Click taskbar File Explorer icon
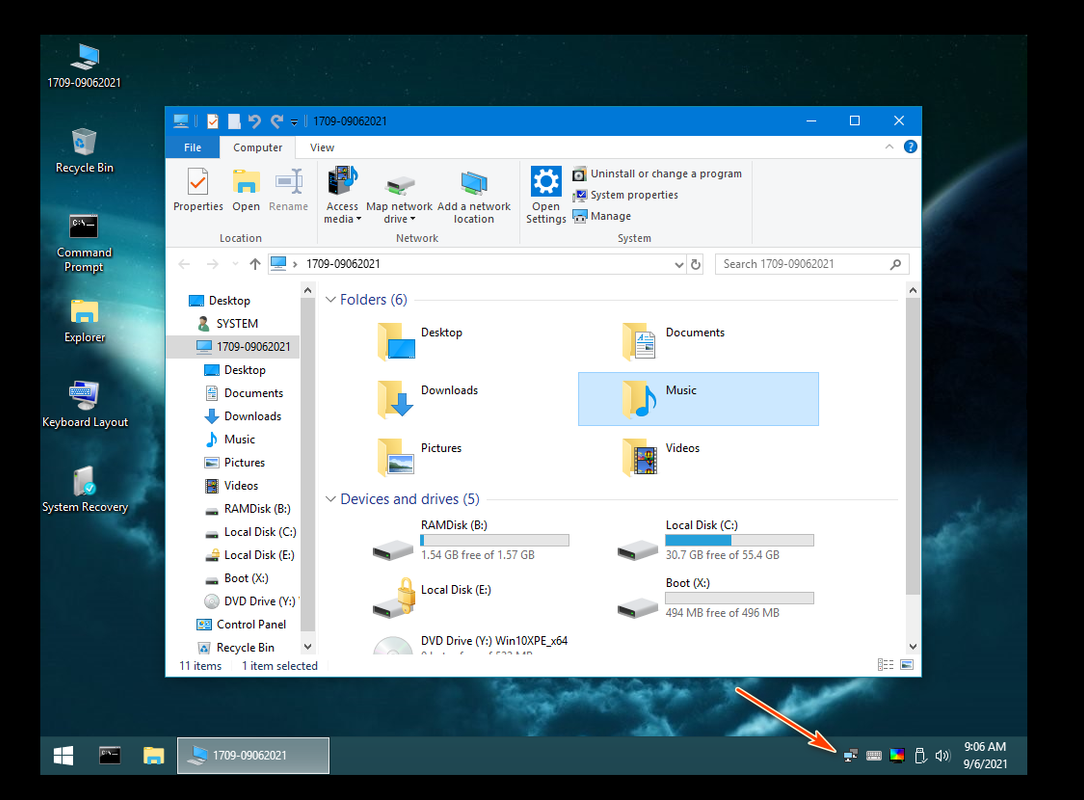The height and width of the screenshot is (800, 1084). [x=153, y=755]
